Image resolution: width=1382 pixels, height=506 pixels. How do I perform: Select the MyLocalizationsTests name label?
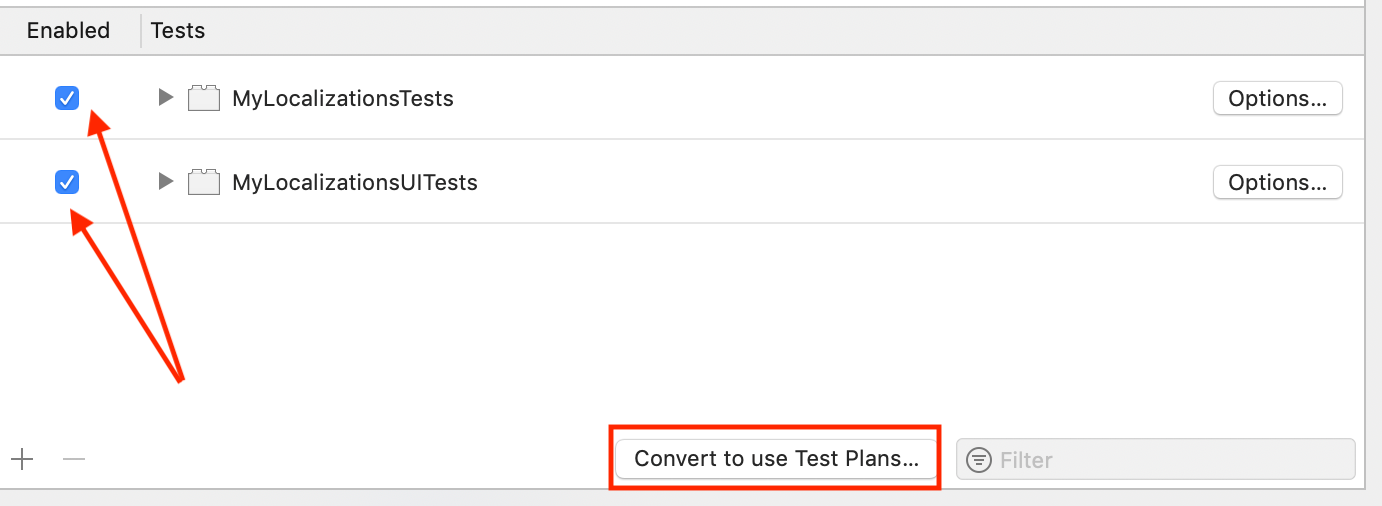[x=343, y=98]
